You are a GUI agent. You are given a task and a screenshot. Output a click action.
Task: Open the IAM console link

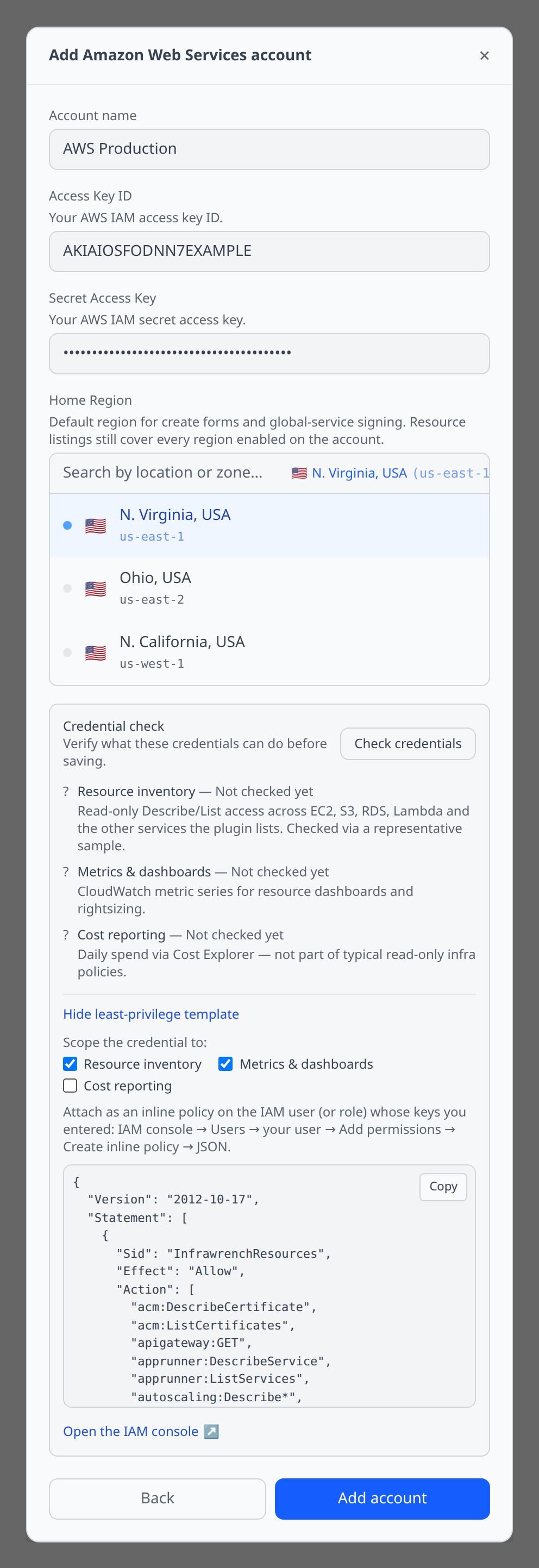[x=131, y=1431]
